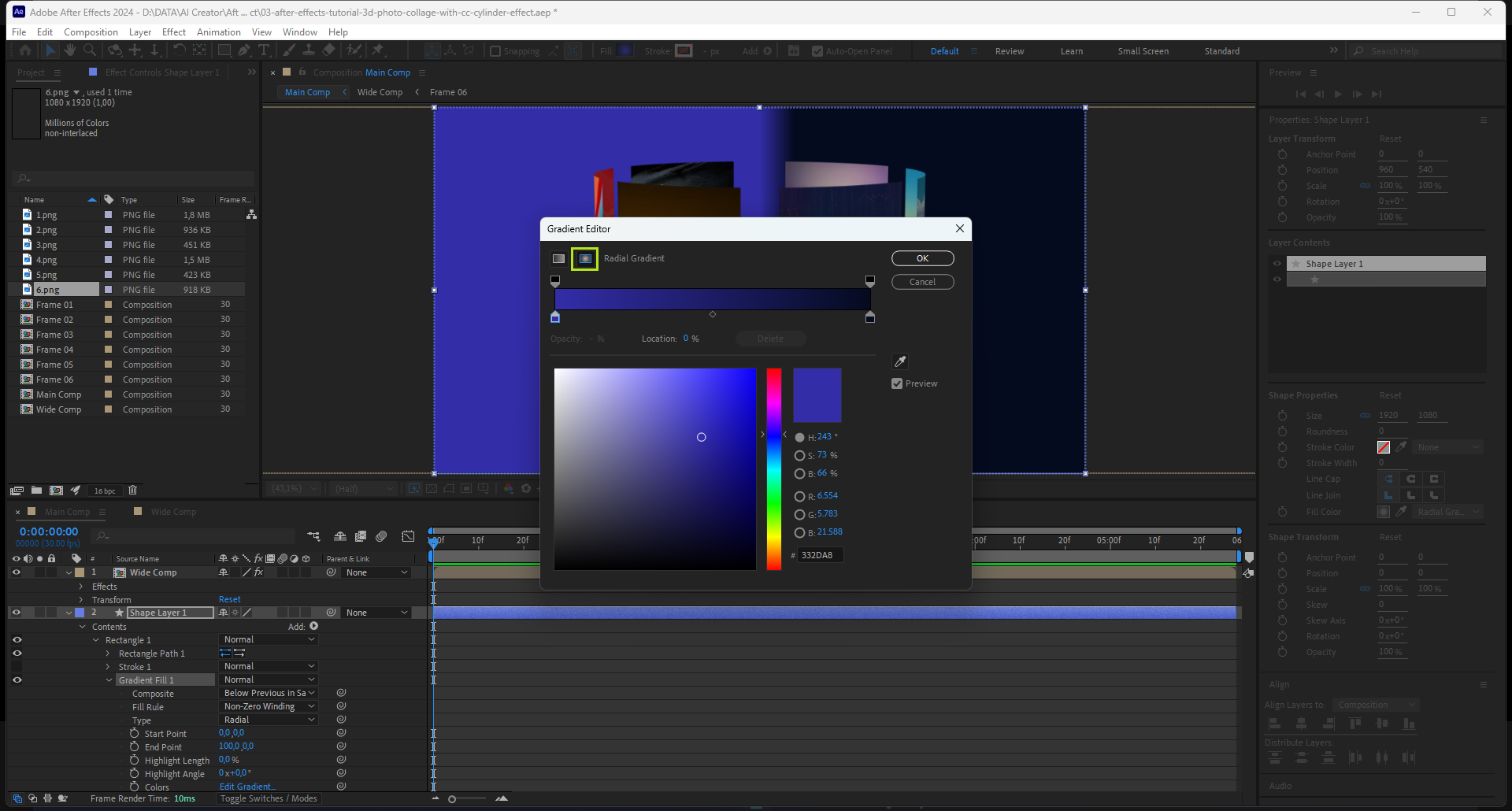
Task: Choose the Type tool in the toolbar
Action: pyautogui.click(x=264, y=50)
